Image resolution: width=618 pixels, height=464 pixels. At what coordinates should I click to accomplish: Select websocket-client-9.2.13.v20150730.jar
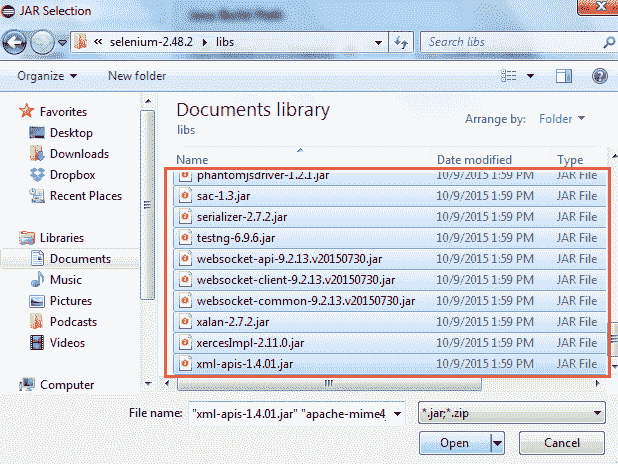(x=389, y=280)
